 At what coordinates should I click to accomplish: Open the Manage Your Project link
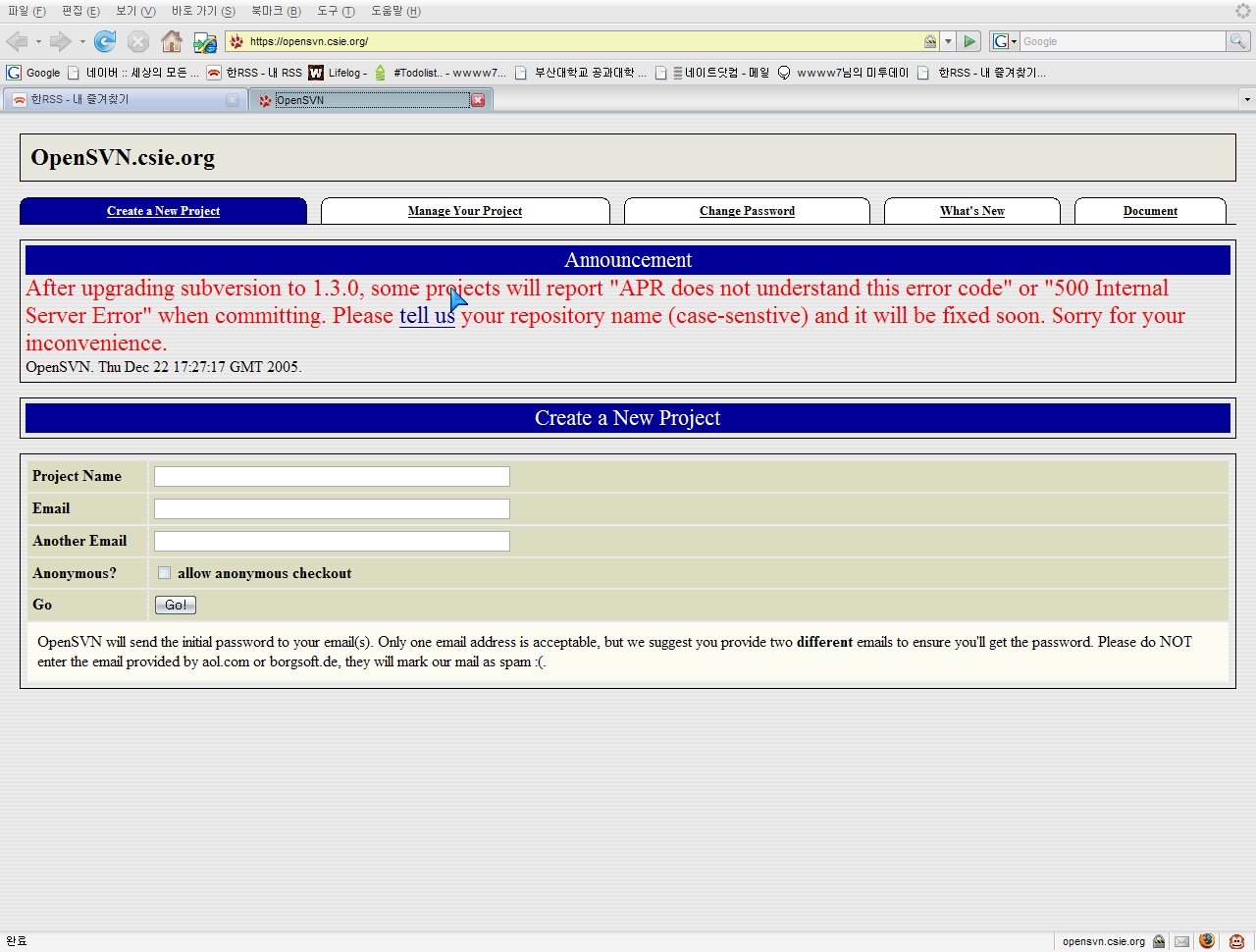pos(465,211)
